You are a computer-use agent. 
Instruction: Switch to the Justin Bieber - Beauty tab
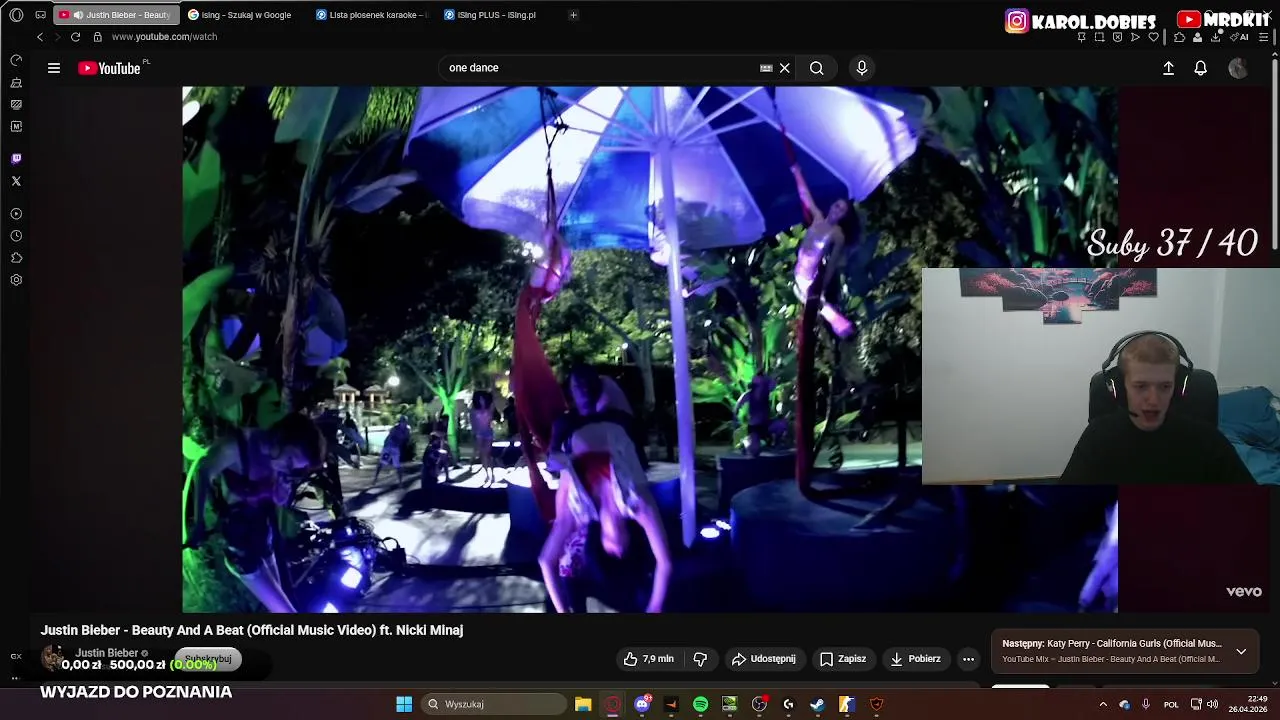pos(116,15)
